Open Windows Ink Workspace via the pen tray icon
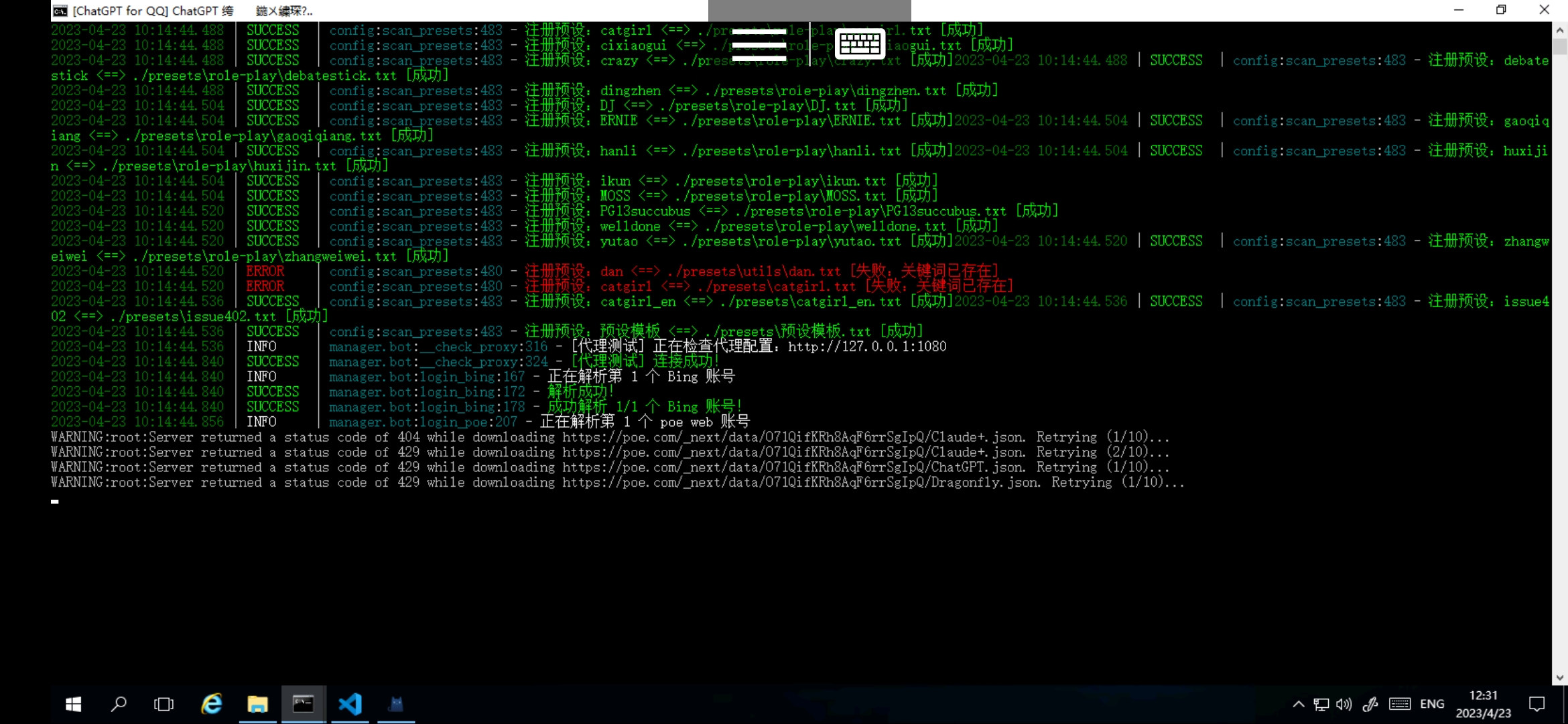Screen dimensions: 1568x724 coord(1370,705)
